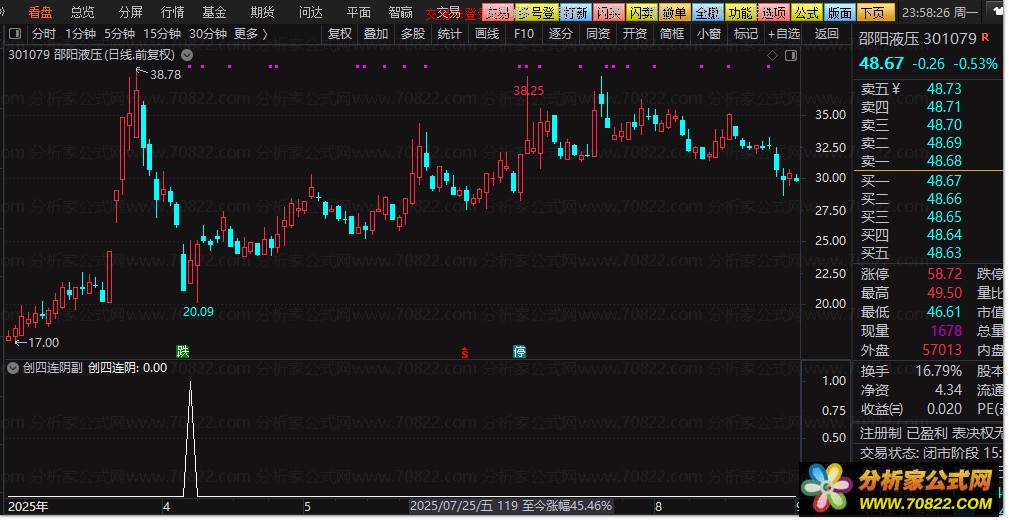Open the 问达 menu
1009x520 pixels.
311,12
